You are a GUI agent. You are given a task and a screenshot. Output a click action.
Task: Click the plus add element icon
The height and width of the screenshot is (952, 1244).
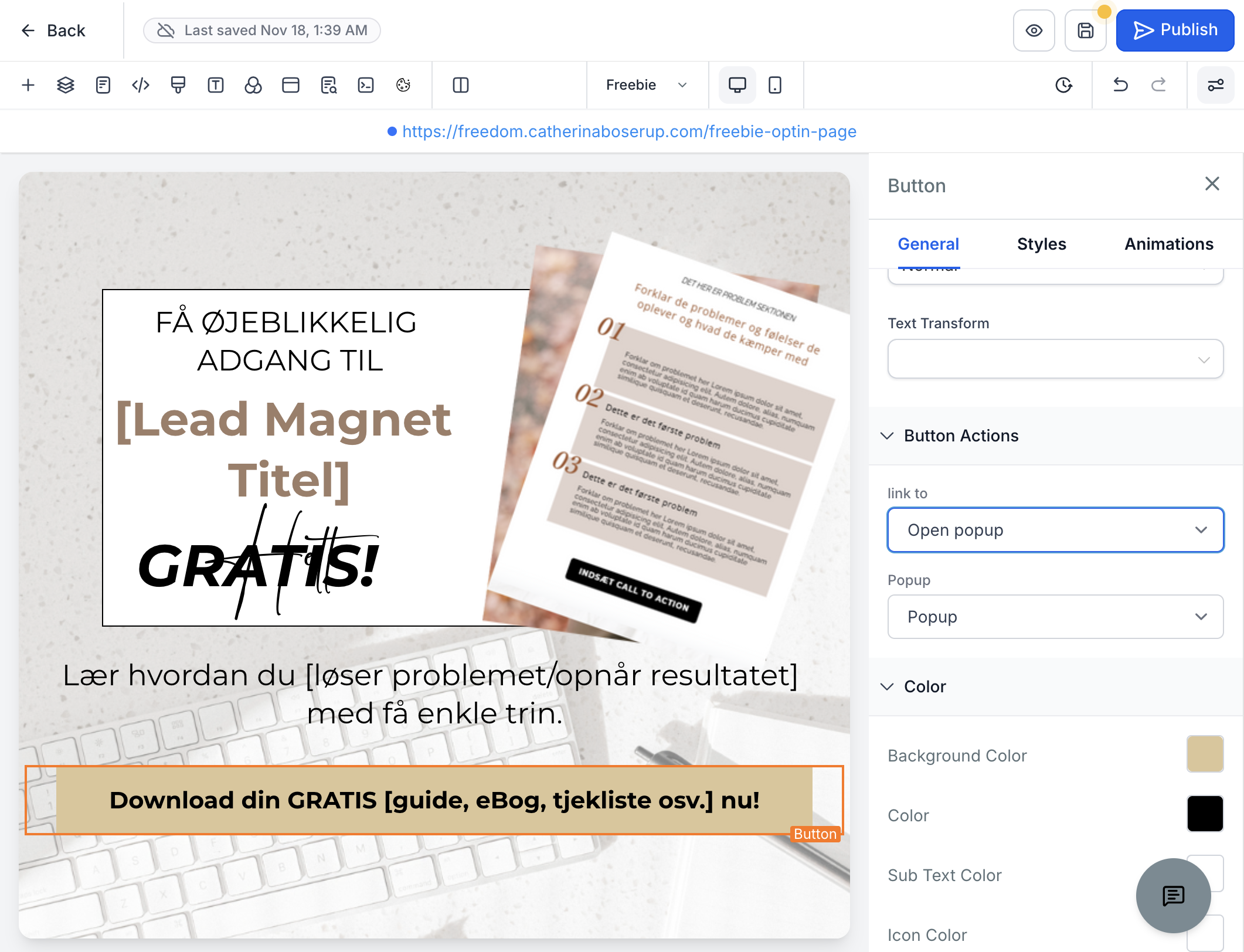[28, 86]
